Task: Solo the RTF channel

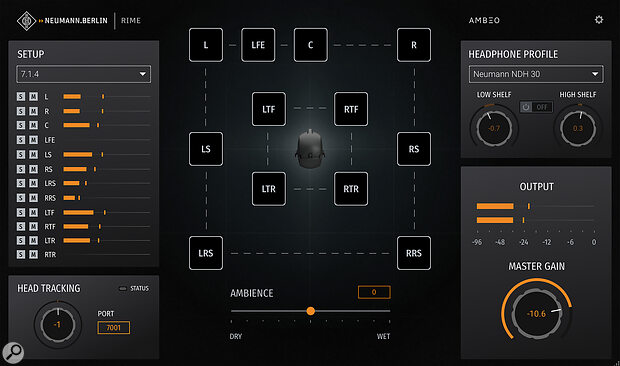Action: [21, 226]
